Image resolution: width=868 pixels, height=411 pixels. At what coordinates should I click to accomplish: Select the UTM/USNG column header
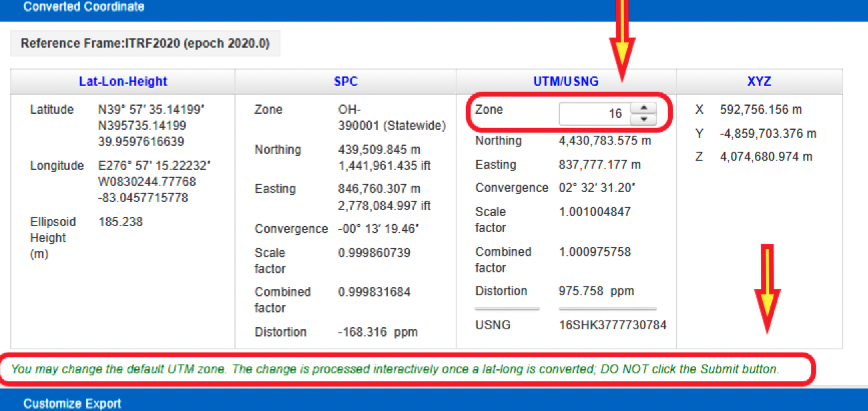click(566, 81)
